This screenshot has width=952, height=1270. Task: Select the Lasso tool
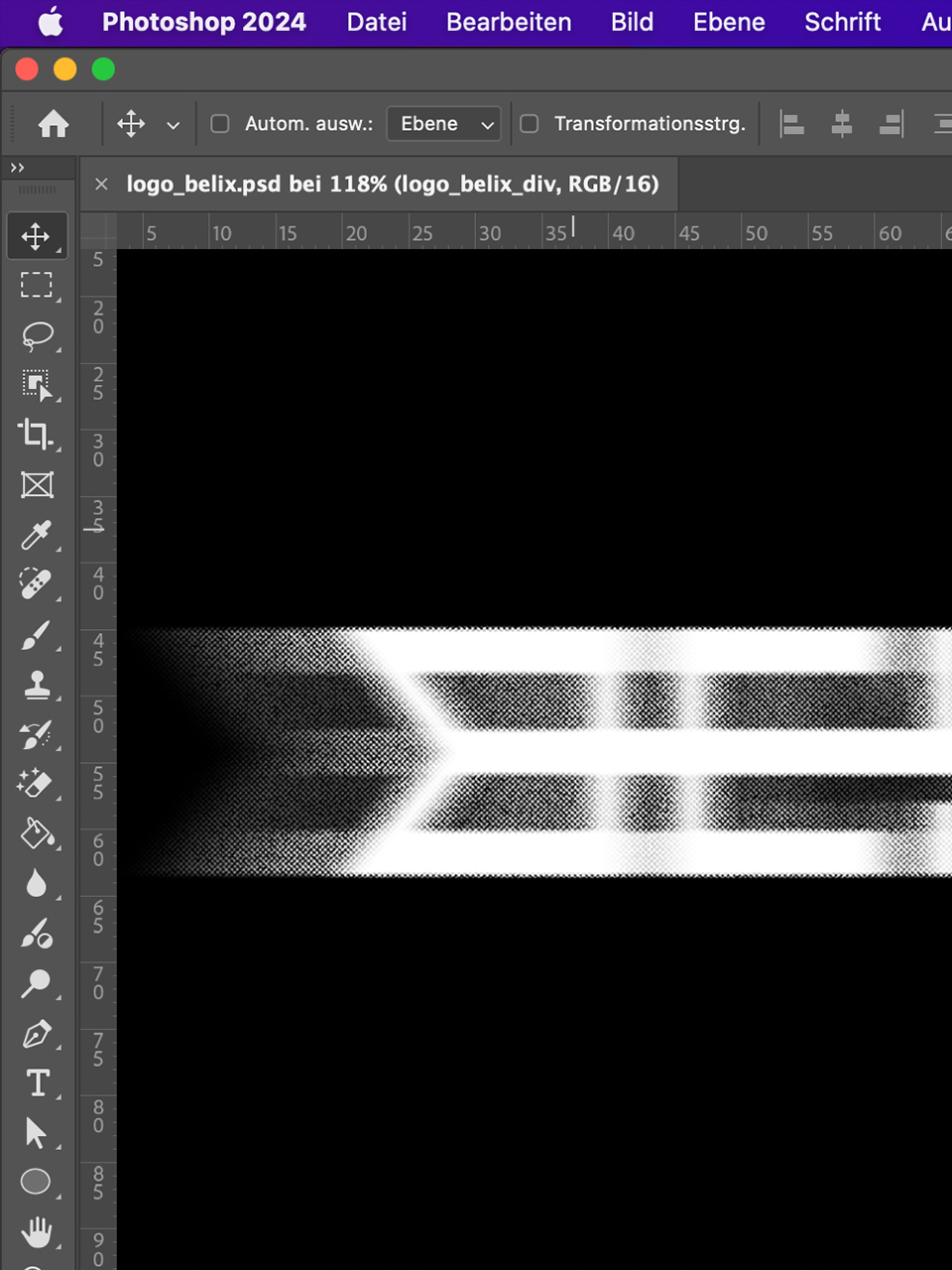[x=37, y=335]
